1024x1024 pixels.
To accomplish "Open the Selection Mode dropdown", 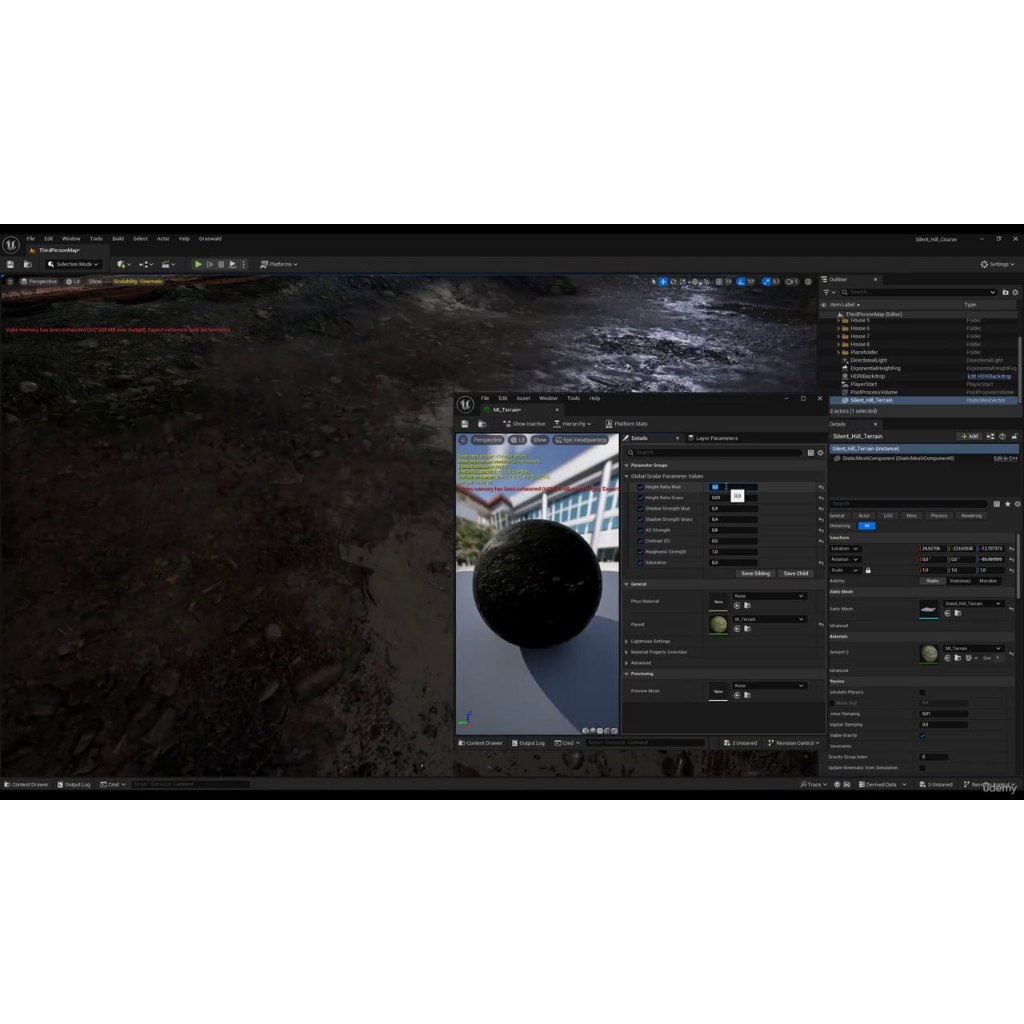I will tap(75, 264).
